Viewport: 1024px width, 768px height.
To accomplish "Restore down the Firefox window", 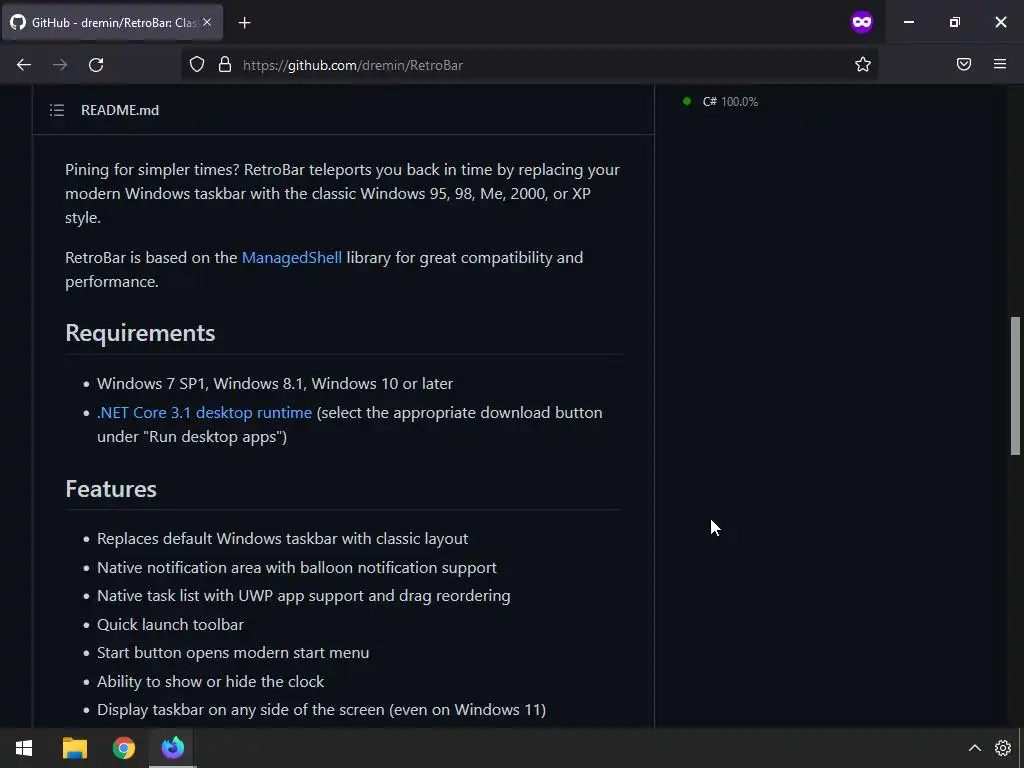I will pos(955,22).
